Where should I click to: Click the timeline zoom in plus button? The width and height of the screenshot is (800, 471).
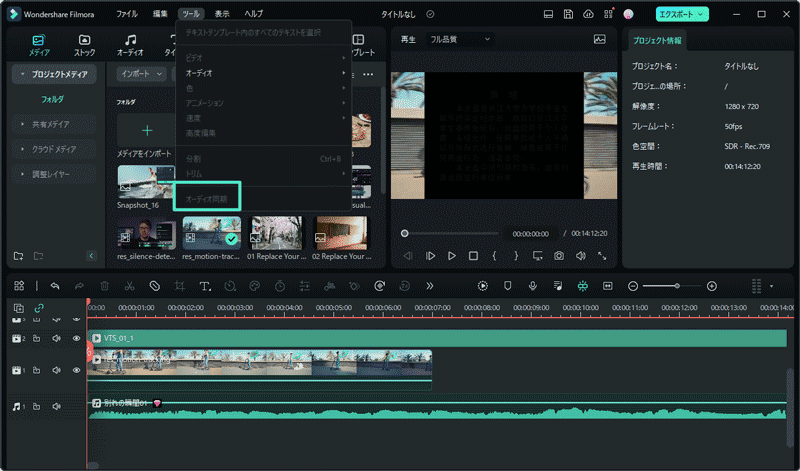pyautogui.click(x=712, y=286)
